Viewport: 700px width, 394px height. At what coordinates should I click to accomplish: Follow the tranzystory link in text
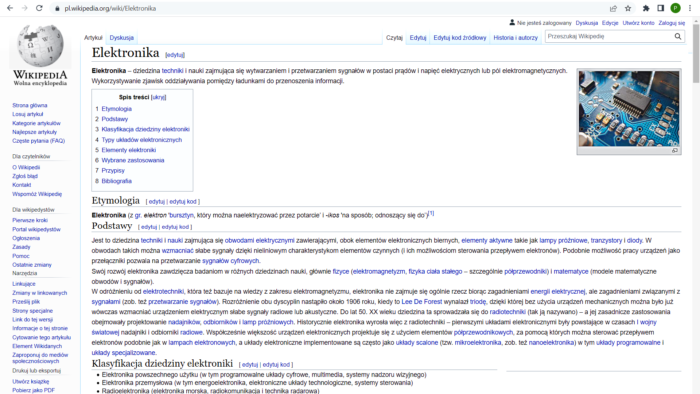click(x=606, y=241)
